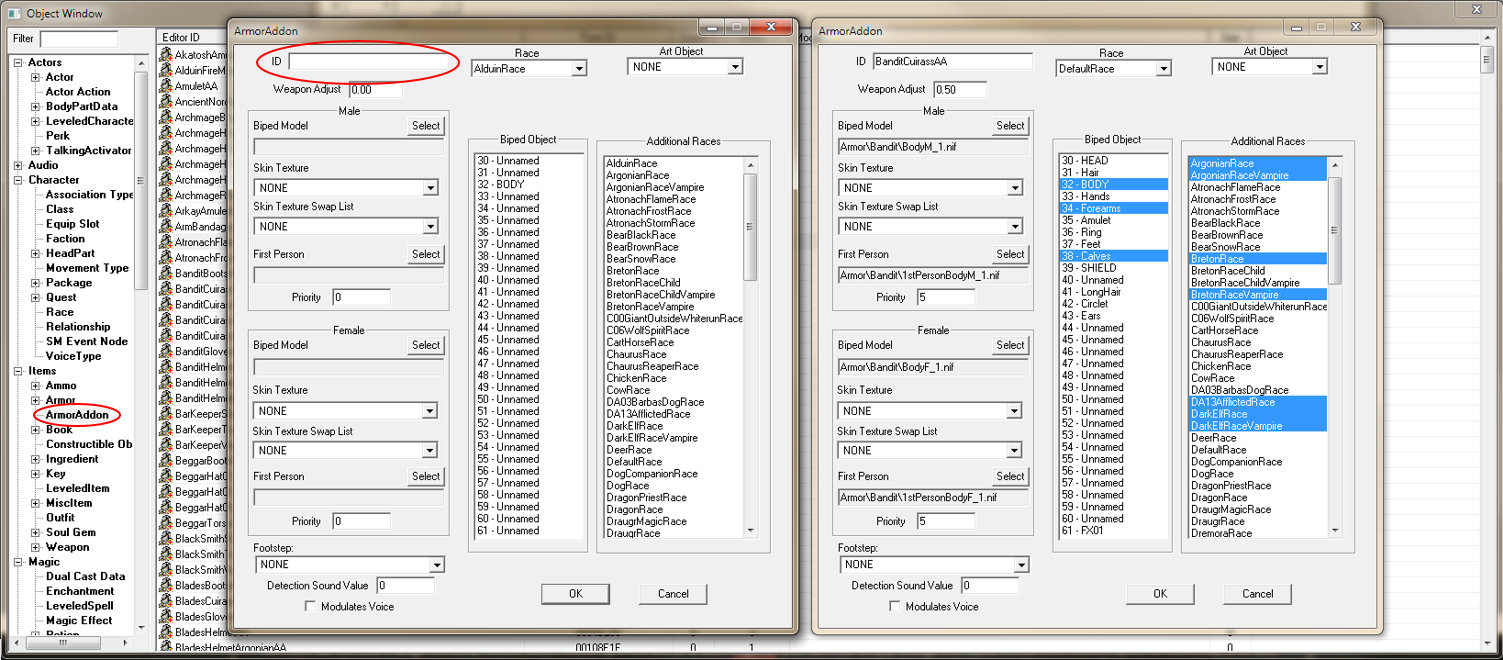Viewport: 1503px width, 660px height.
Task: Click Cancel in the BanditCuirassAA dialog
Action: click(x=1258, y=593)
